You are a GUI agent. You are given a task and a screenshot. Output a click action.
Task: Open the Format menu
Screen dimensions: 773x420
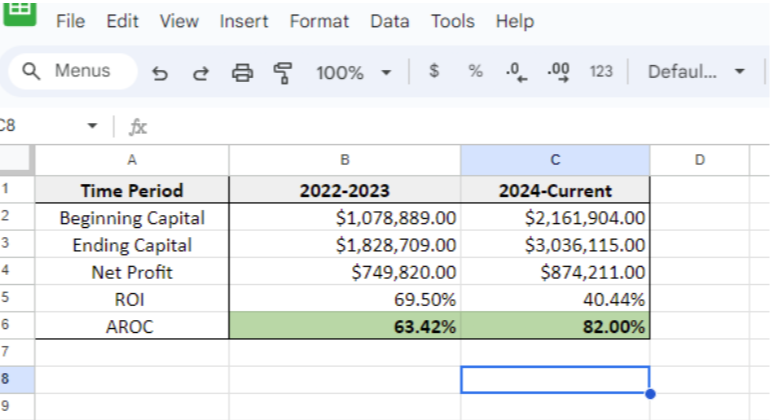[319, 21]
